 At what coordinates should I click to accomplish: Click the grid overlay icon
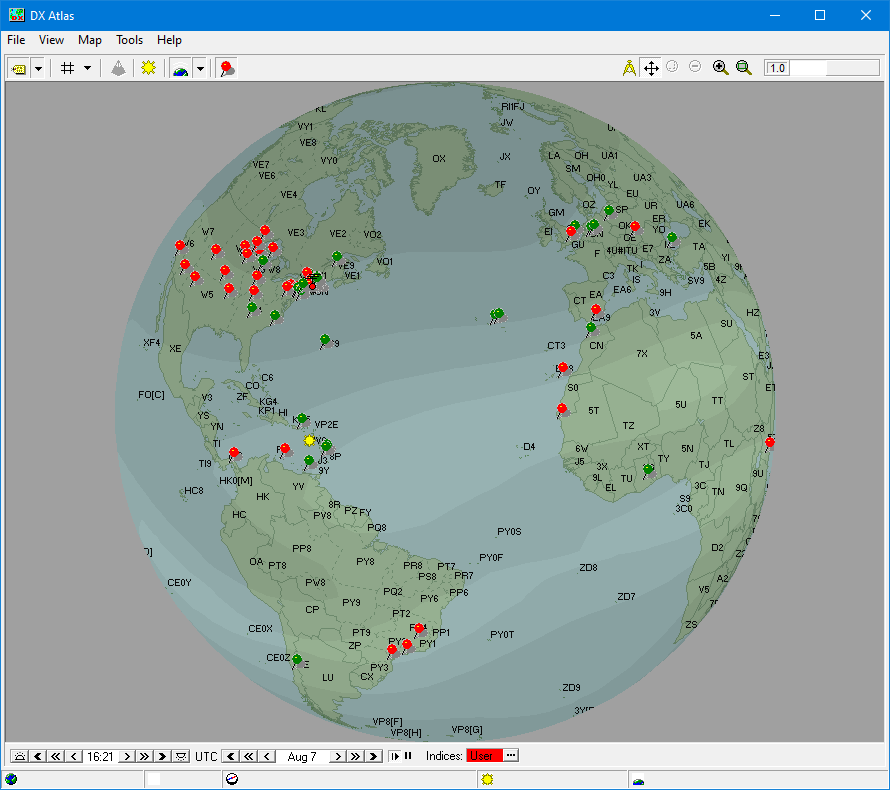click(67, 68)
